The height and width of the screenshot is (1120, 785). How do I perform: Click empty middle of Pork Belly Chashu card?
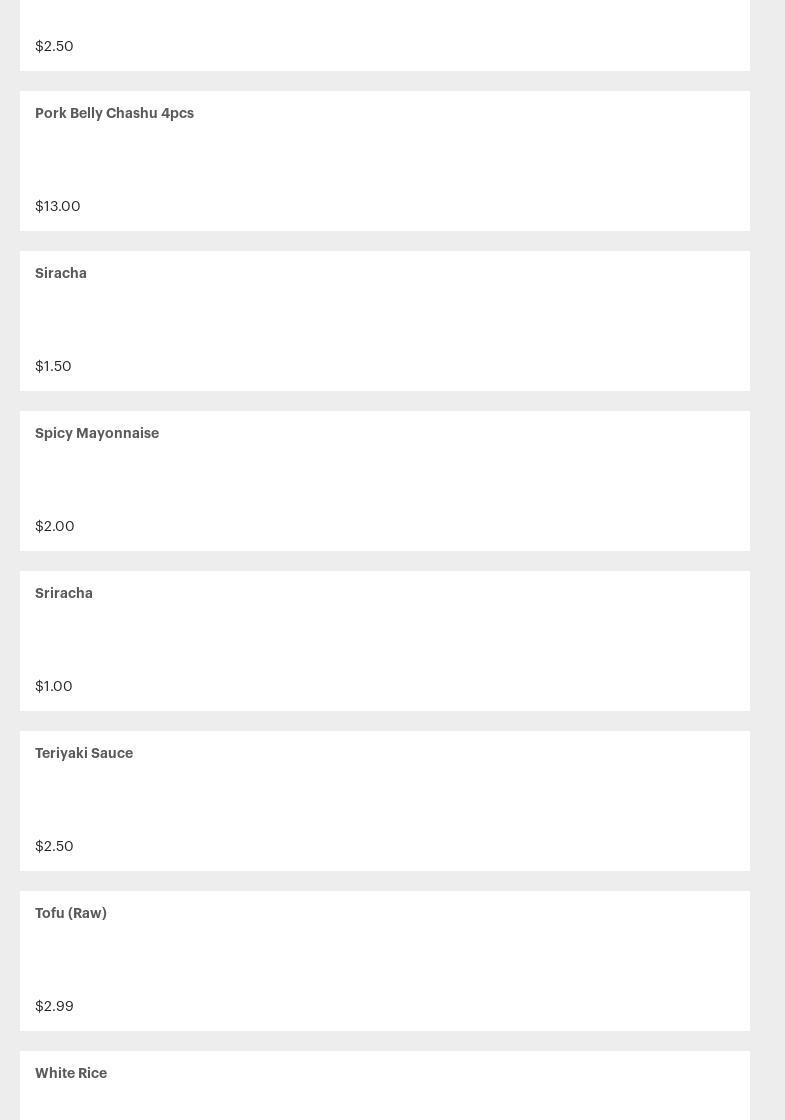point(385,160)
